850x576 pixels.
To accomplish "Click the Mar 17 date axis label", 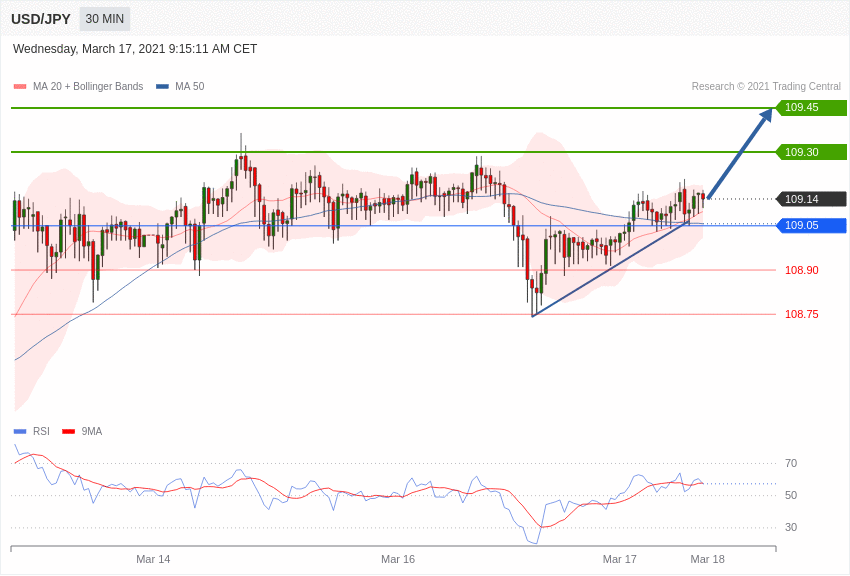I will click(620, 559).
